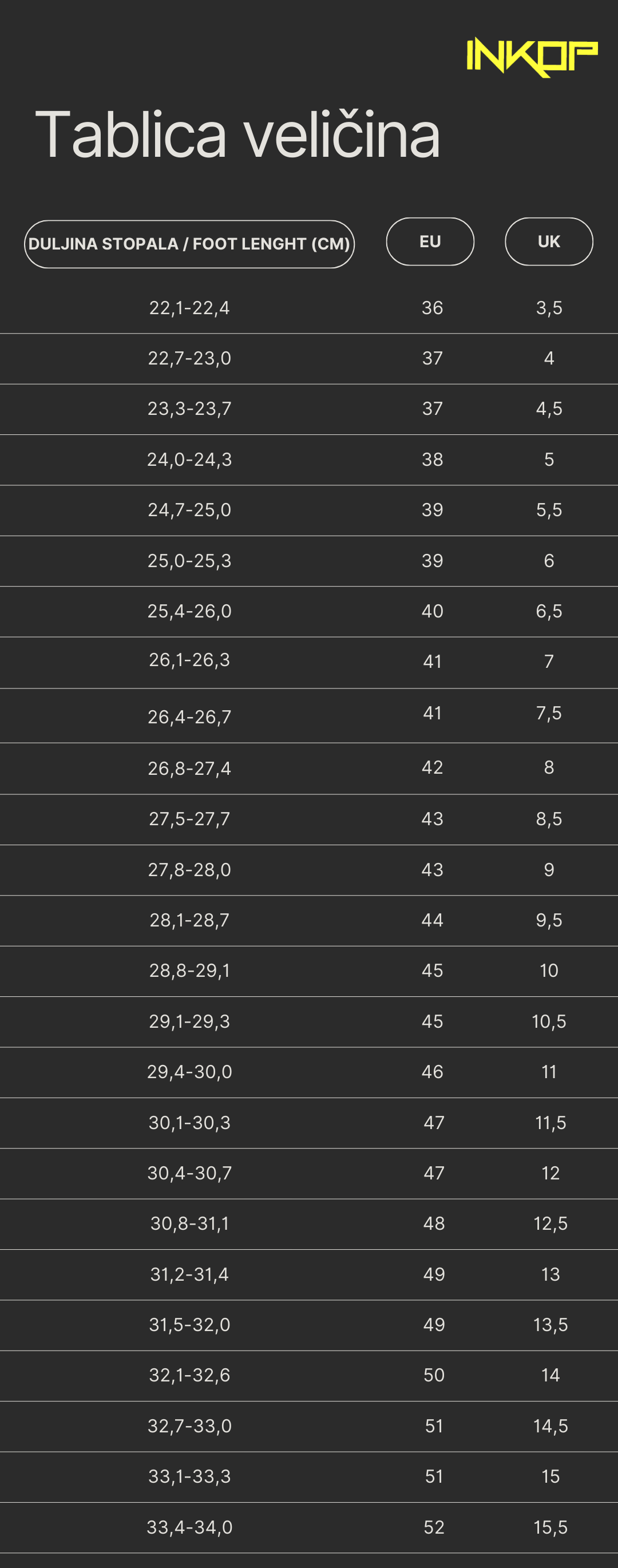
Task: Select the 24,7-25,0 foot length row
Action: [x=189, y=510]
